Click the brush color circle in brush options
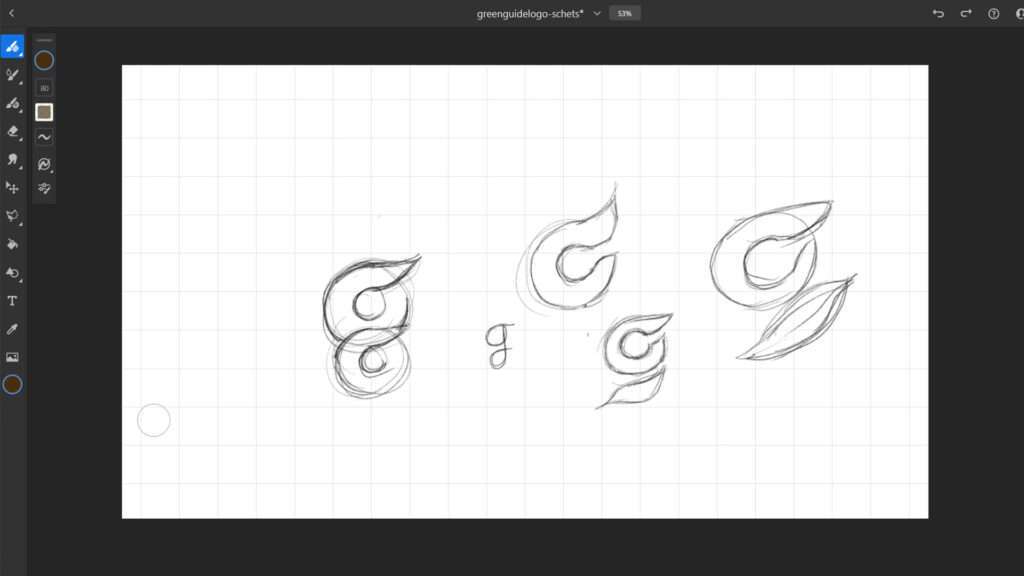 tap(44, 61)
